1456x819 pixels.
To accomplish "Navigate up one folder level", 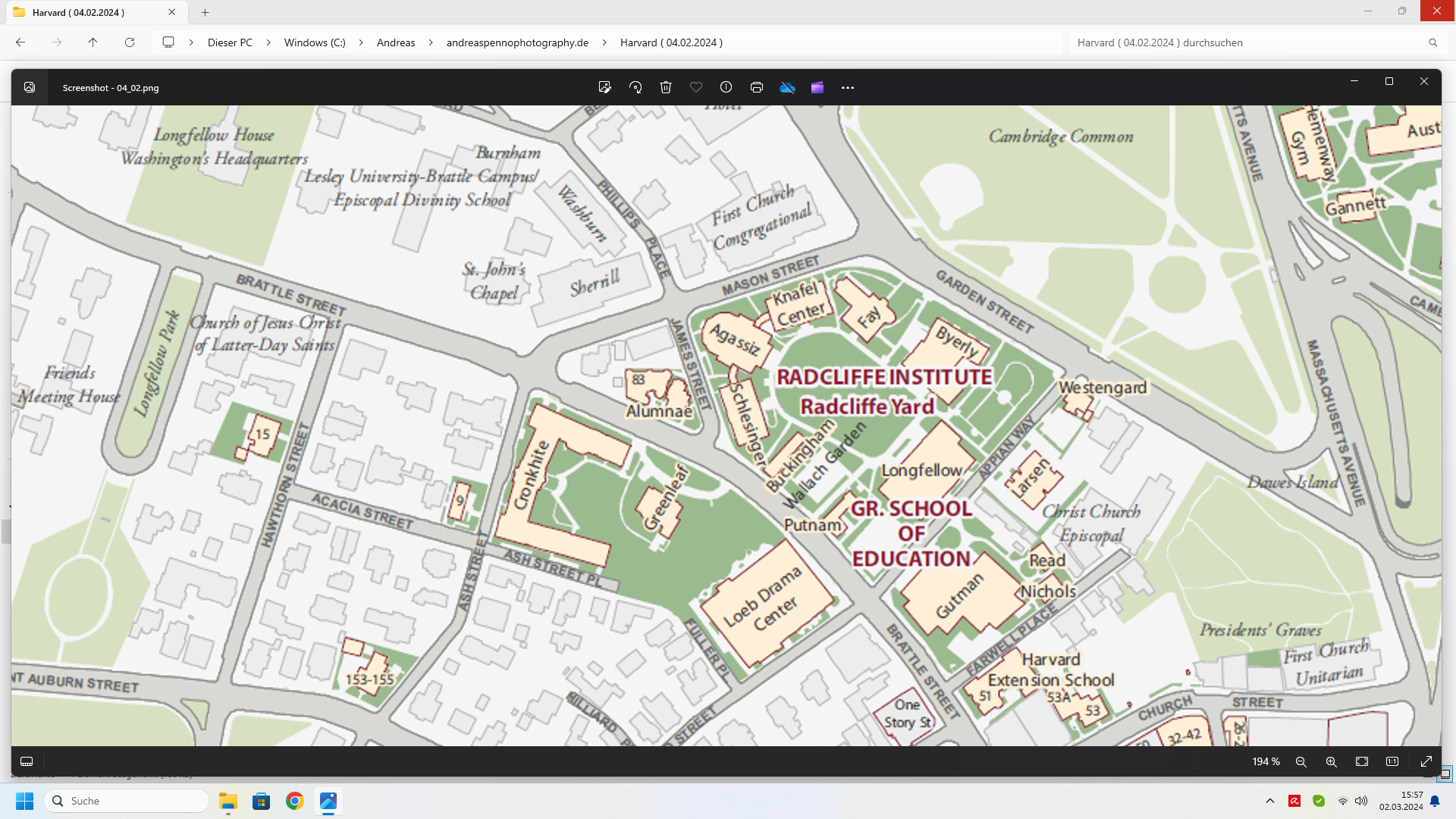I will click(x=93, y=42).
